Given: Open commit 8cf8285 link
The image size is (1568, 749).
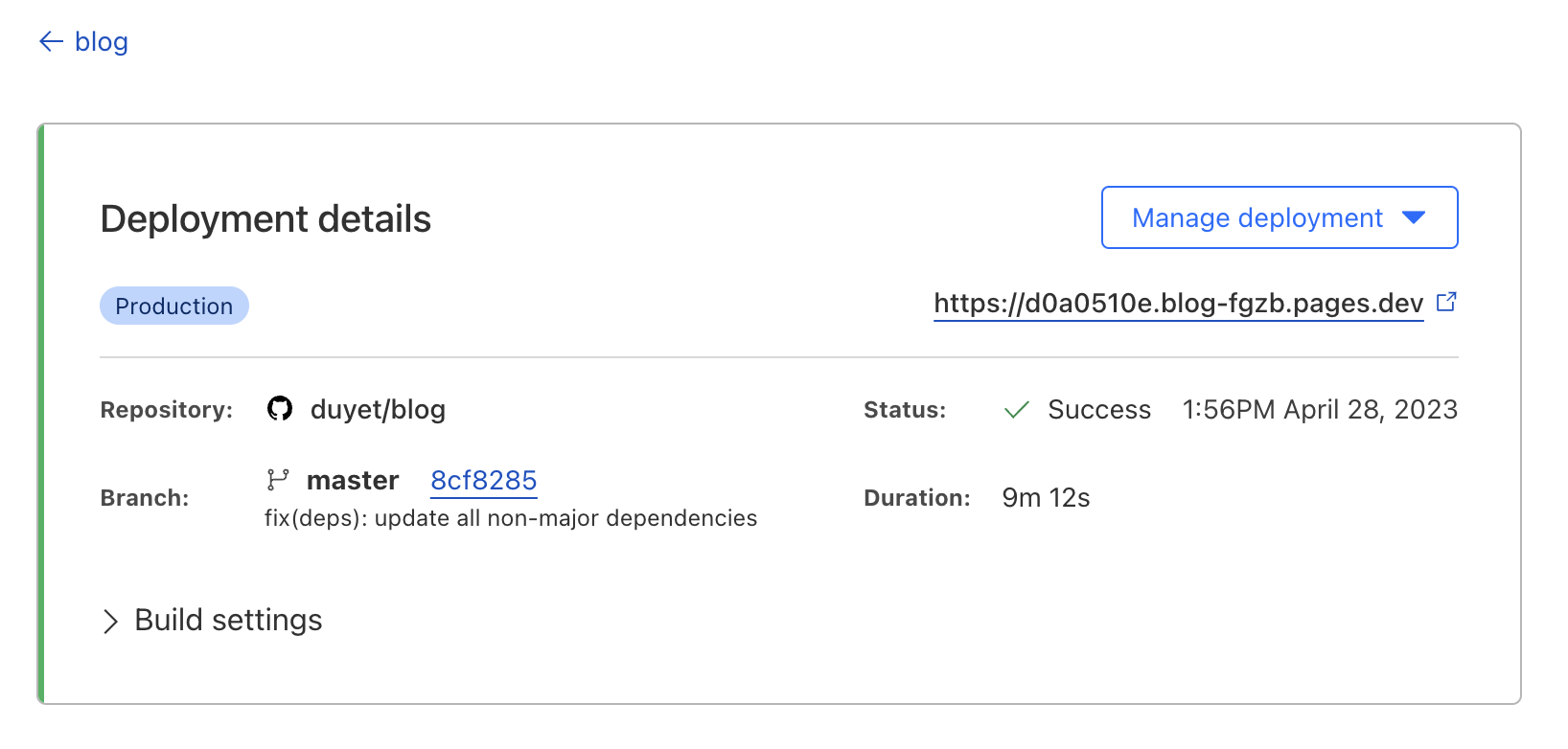Looking at the screenshot, I should point(484,481).
